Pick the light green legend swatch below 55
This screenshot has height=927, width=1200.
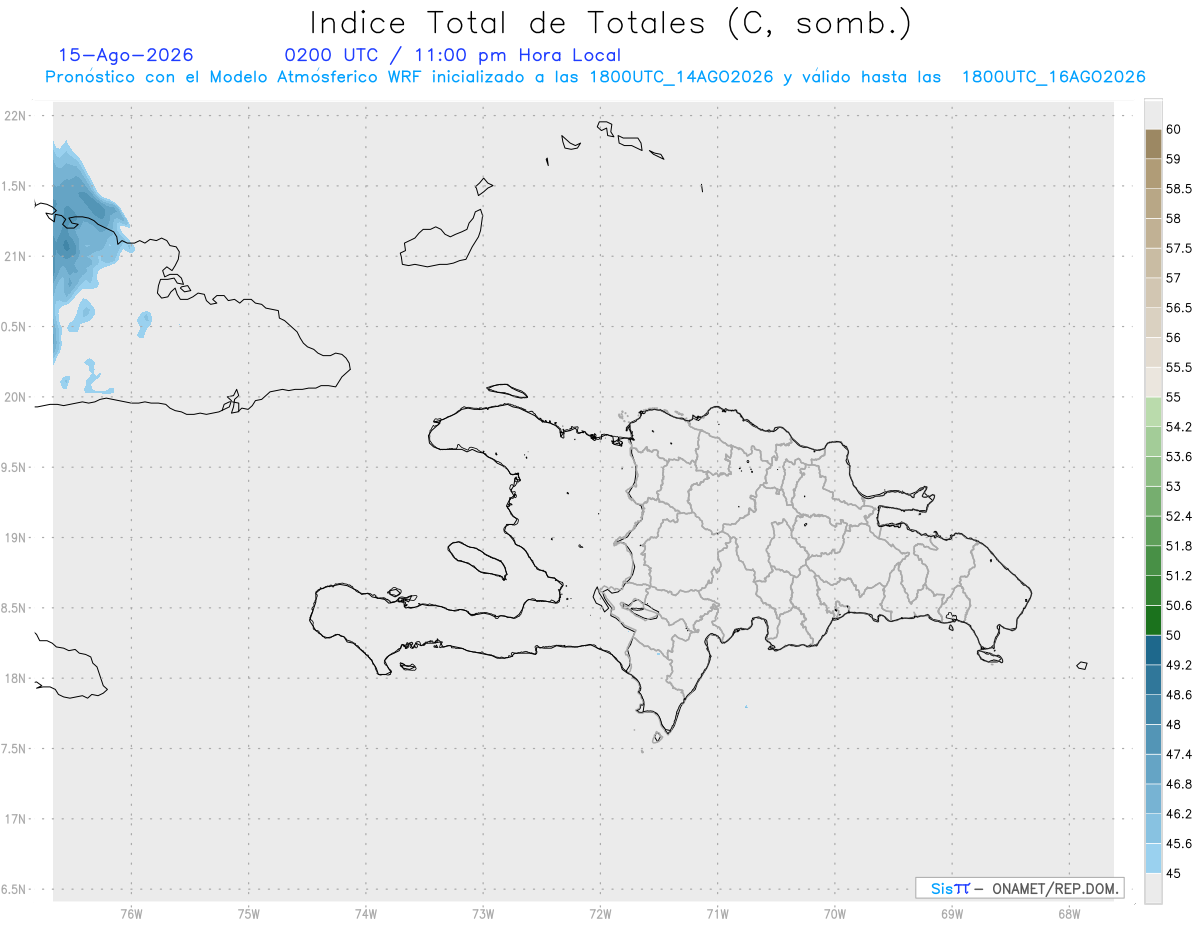click(1153, 412)
